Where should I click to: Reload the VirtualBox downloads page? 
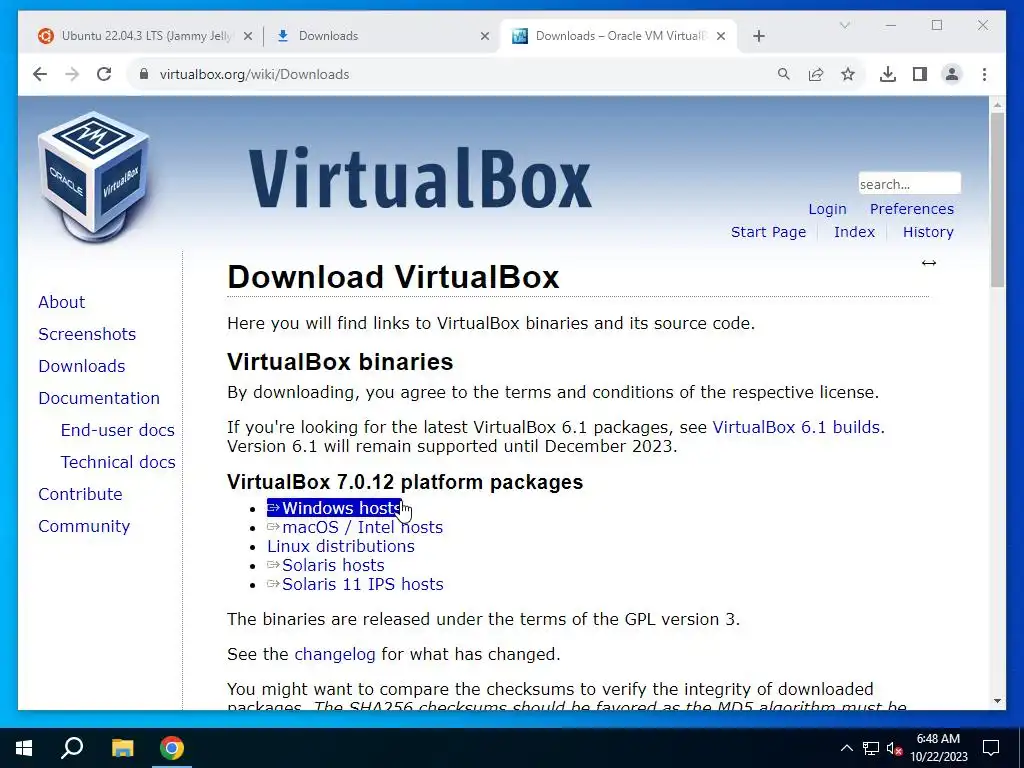[x=104, y=74]
